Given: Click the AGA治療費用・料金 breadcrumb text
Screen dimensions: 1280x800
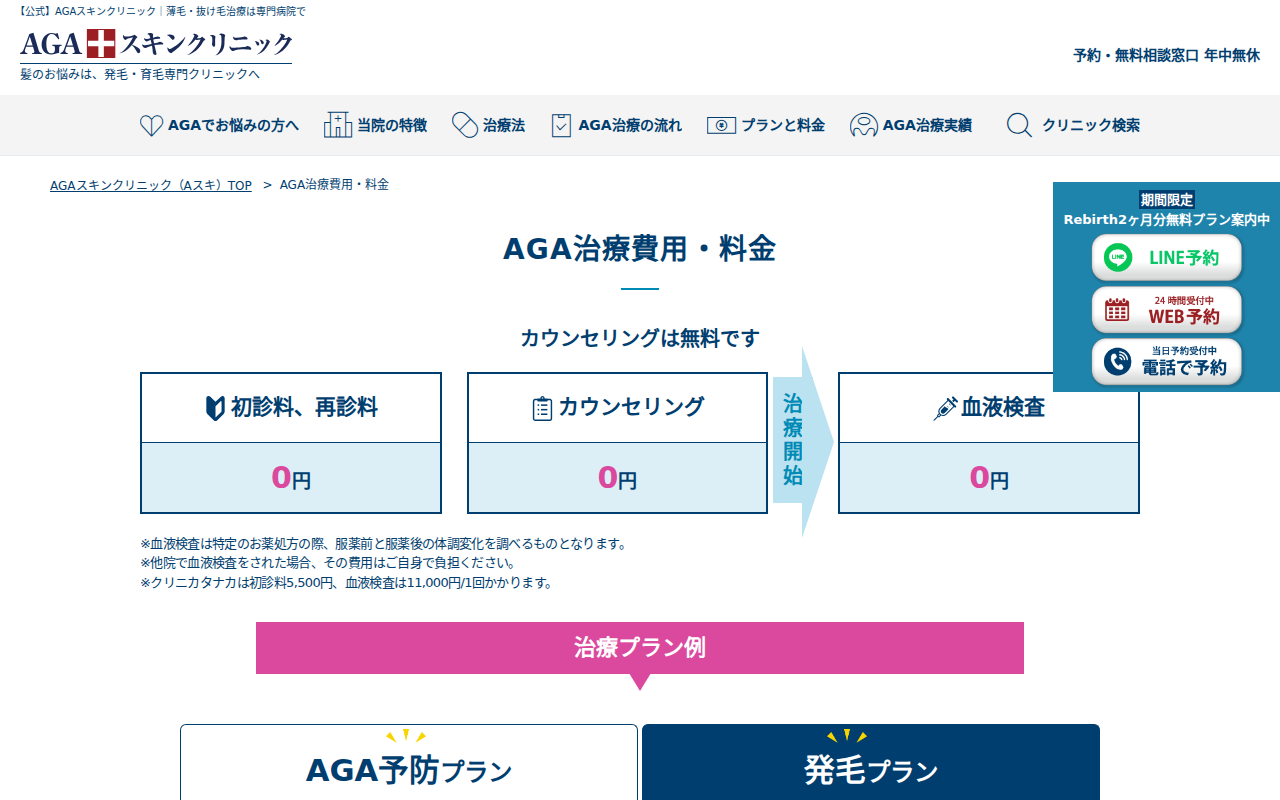Looking at the screenshot, I should [334, 184].
